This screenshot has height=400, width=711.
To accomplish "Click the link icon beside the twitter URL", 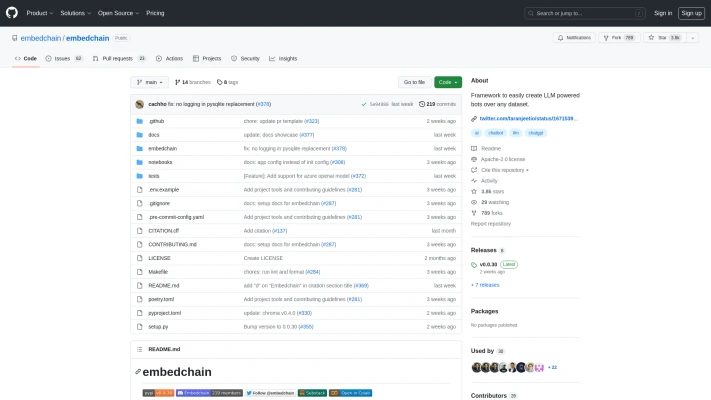I will click(x=474, y=119).
